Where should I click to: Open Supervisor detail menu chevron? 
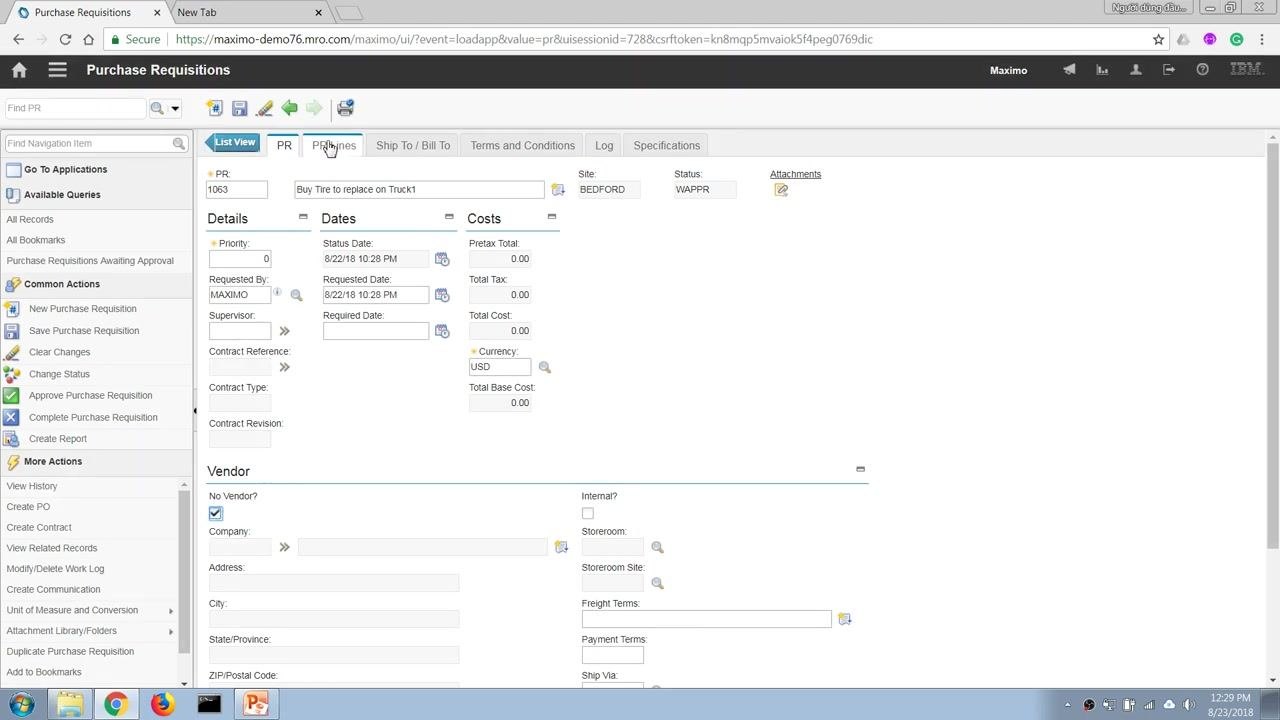click(284, 331)
